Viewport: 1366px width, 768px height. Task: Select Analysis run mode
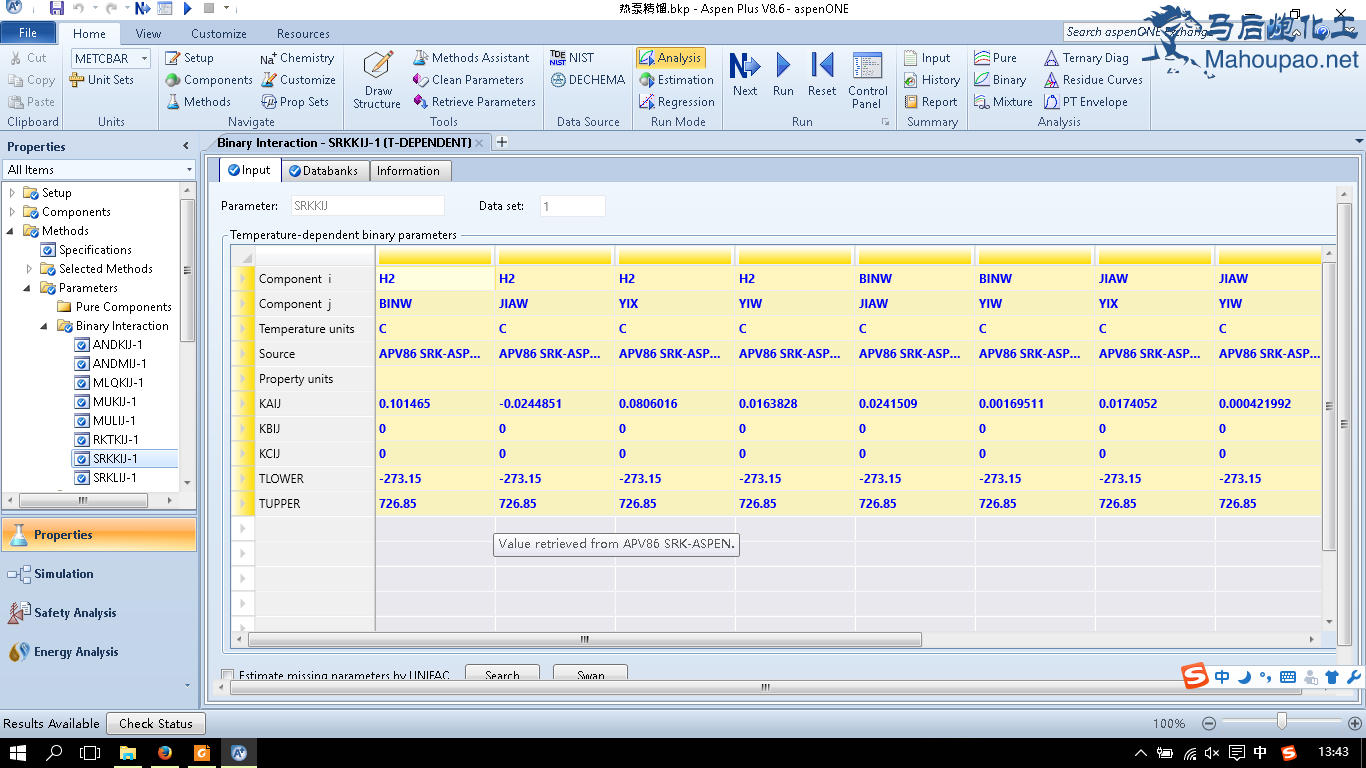(670, 58)
